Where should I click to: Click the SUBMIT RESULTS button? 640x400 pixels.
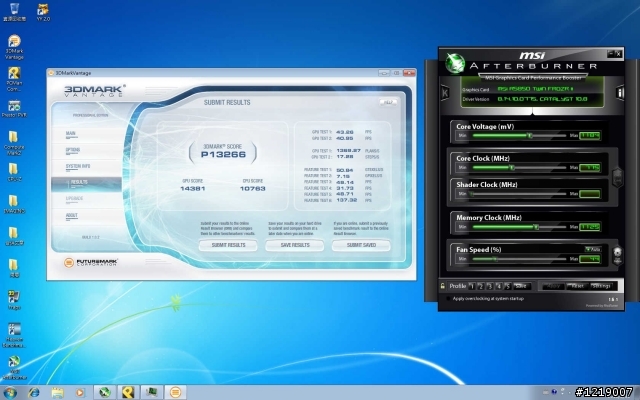click(228, 245)
